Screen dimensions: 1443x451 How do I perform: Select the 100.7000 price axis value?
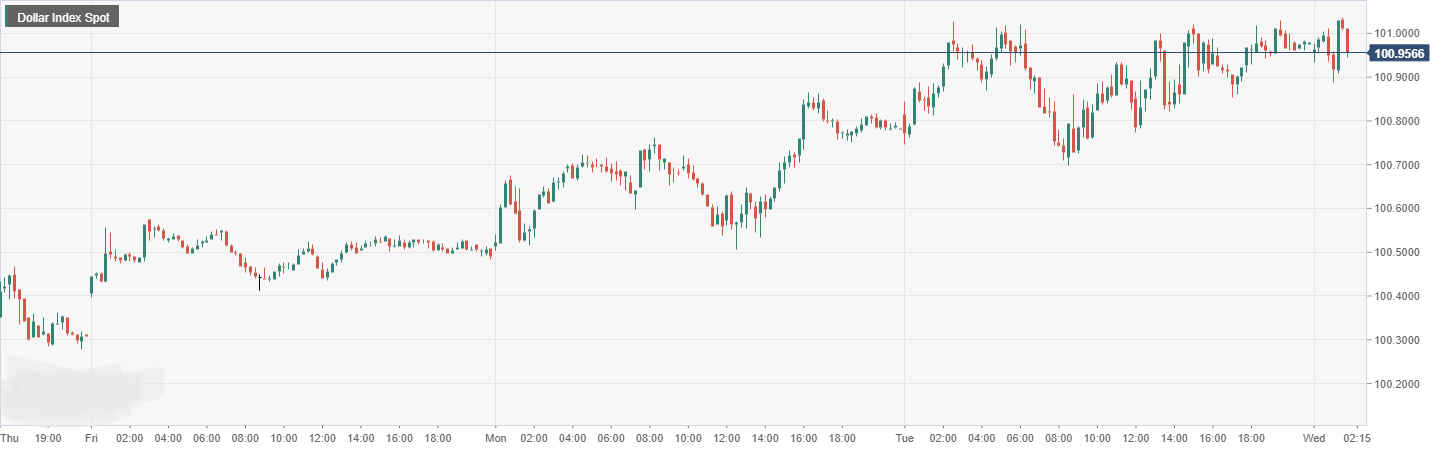(1398, 165)
